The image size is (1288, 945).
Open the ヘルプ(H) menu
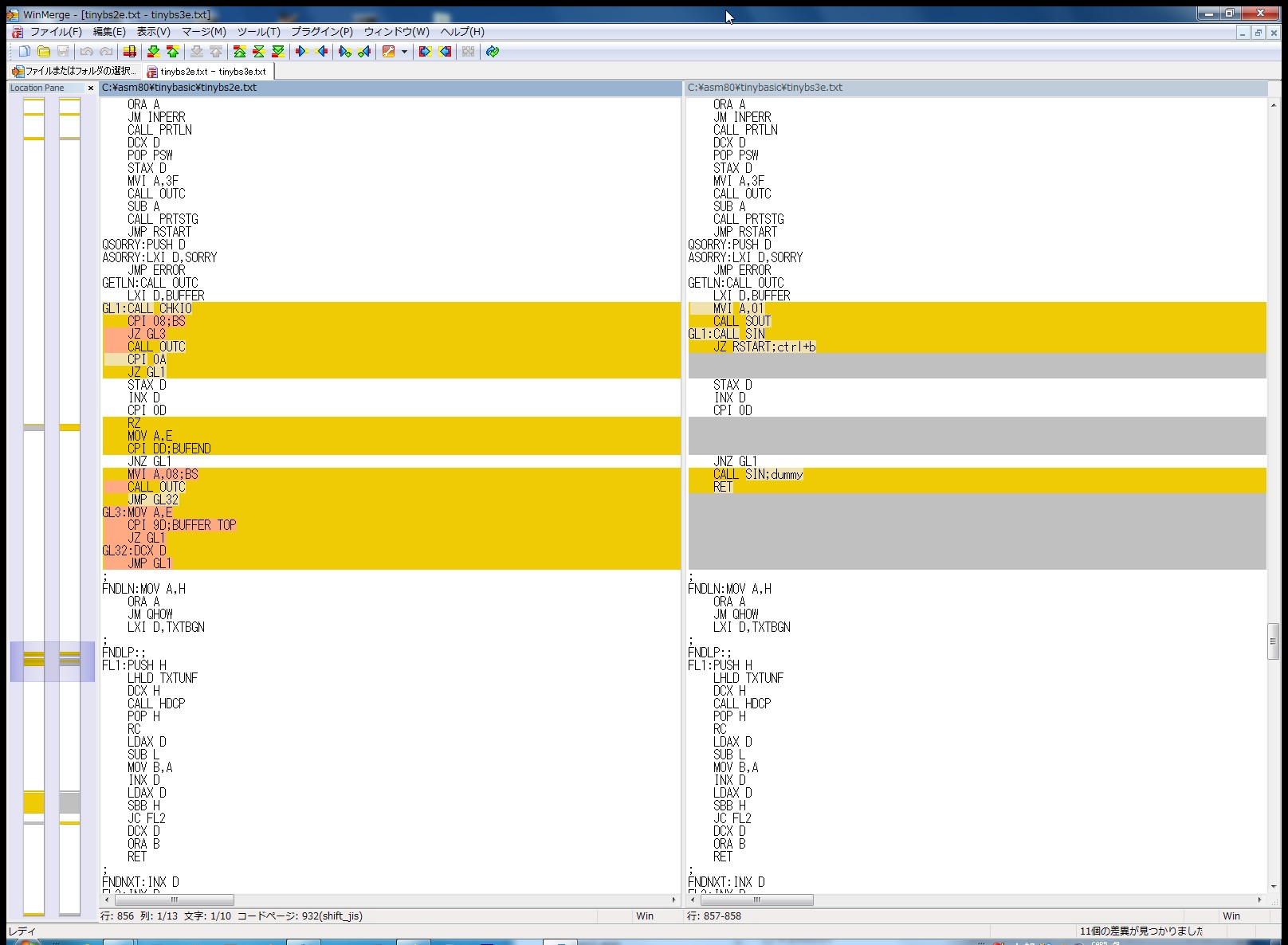coord(462,32)
